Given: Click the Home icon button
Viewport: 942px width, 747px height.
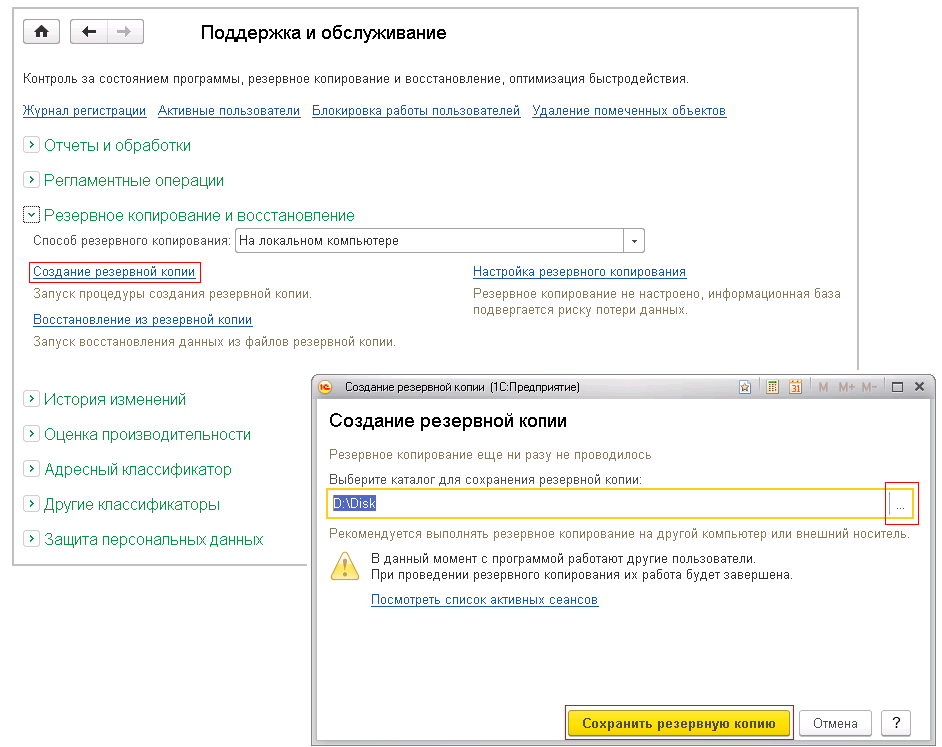Looking at the screenshot, I should (41, 32).
